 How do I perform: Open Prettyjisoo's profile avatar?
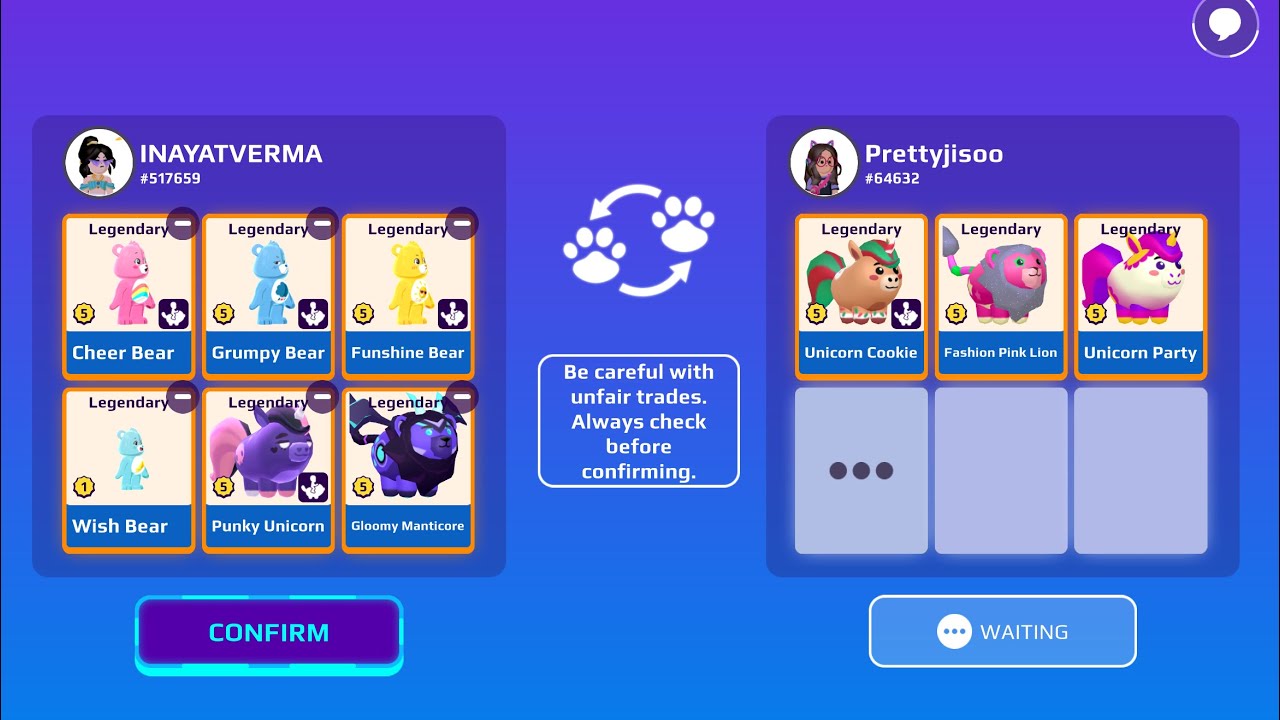coord(824,162)
